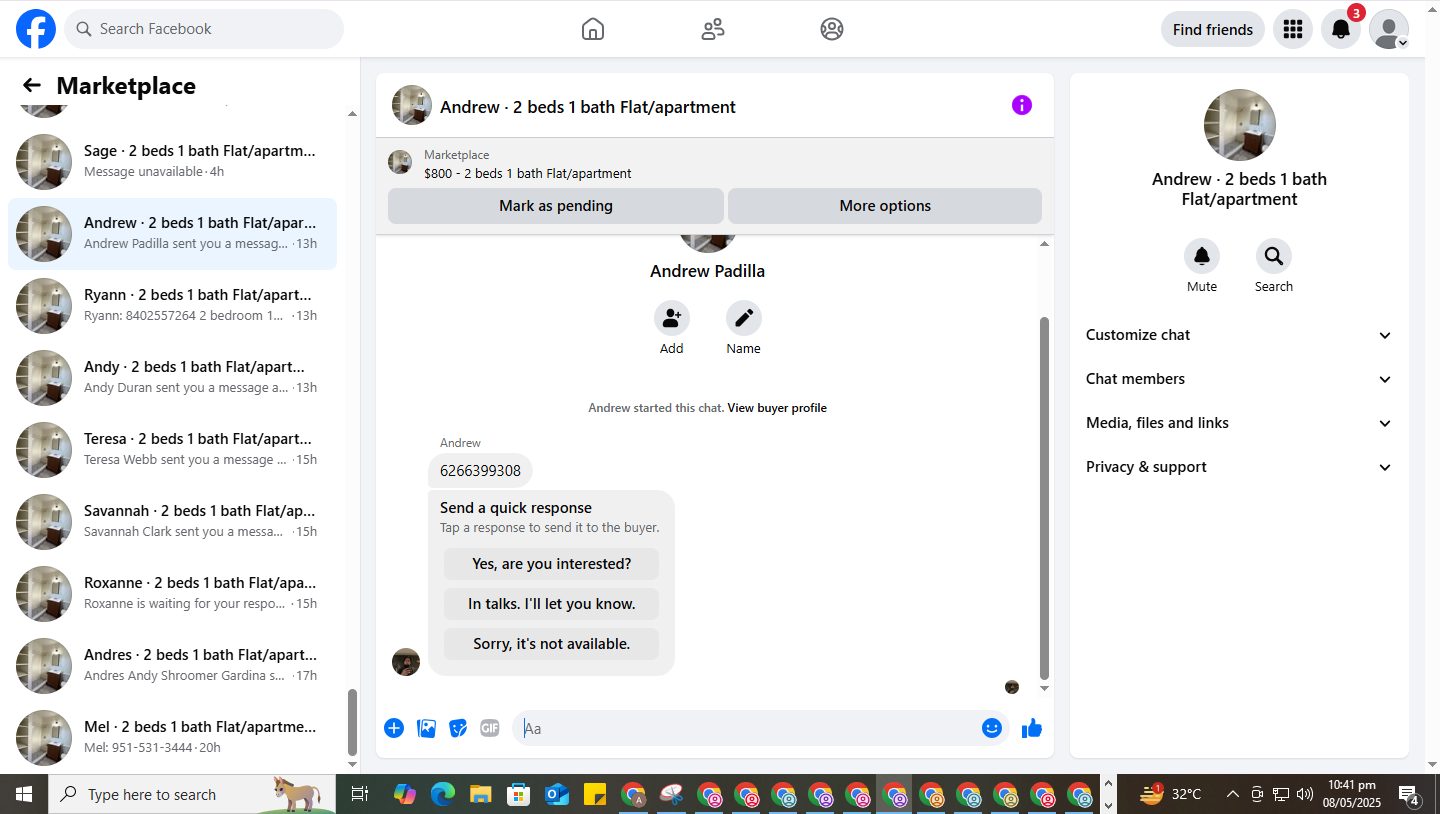Open Ryann conversation in list
This screenshot has height=814, width=1440.
coord(172,305)
